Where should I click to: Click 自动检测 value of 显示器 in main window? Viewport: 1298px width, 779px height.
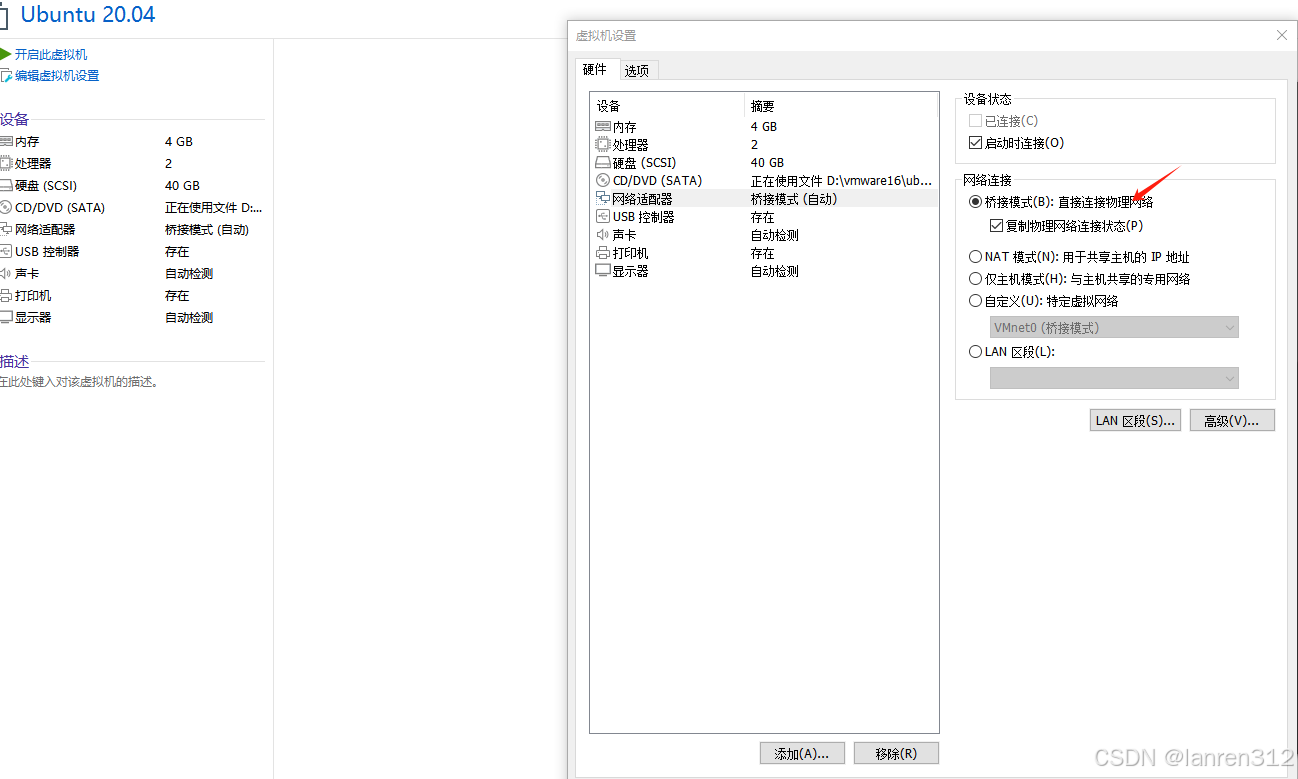pyautogui.click(x=189, y=318)
